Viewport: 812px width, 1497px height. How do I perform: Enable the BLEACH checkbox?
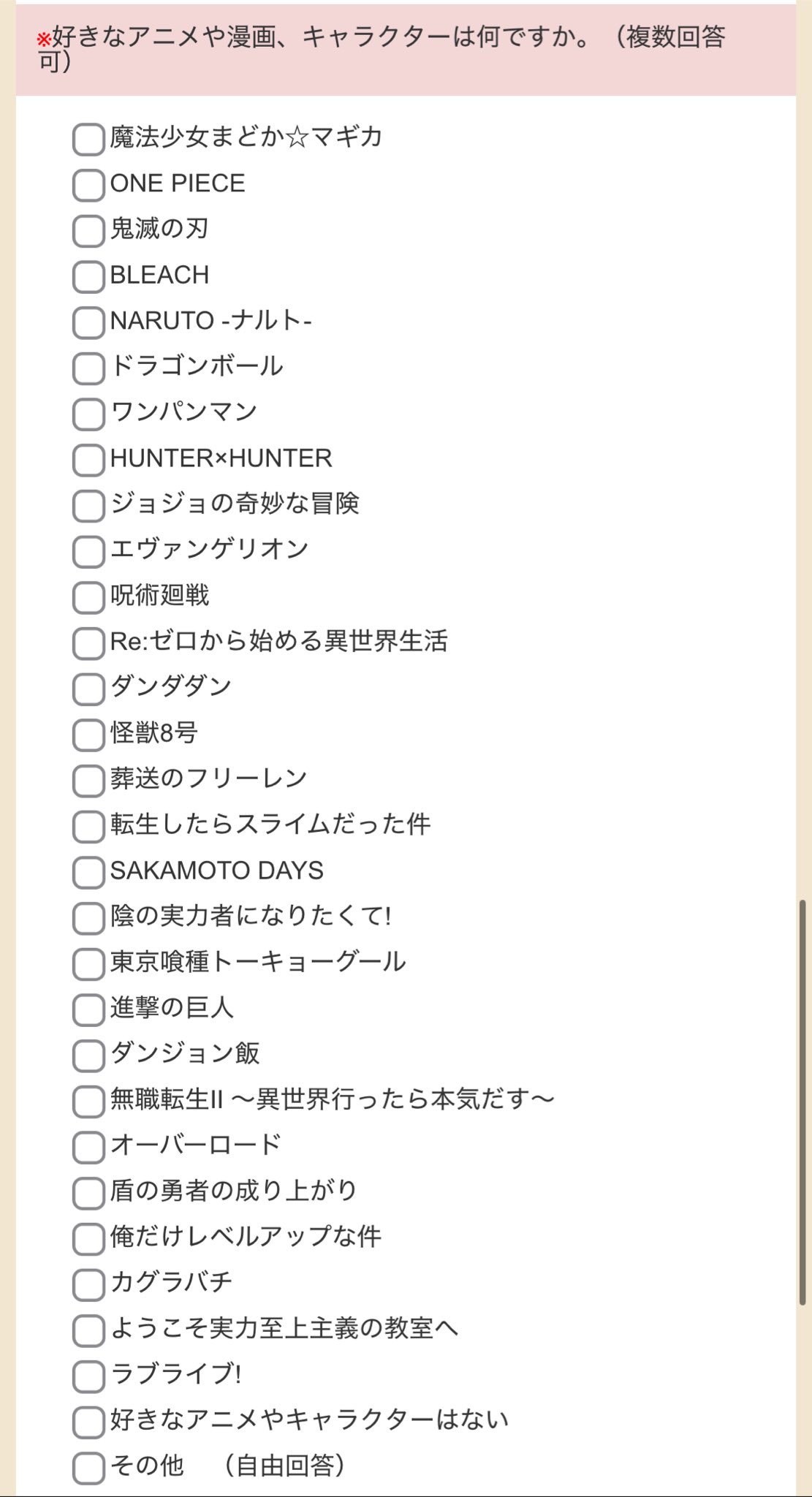pyautogui.click(x=88, y=276)
